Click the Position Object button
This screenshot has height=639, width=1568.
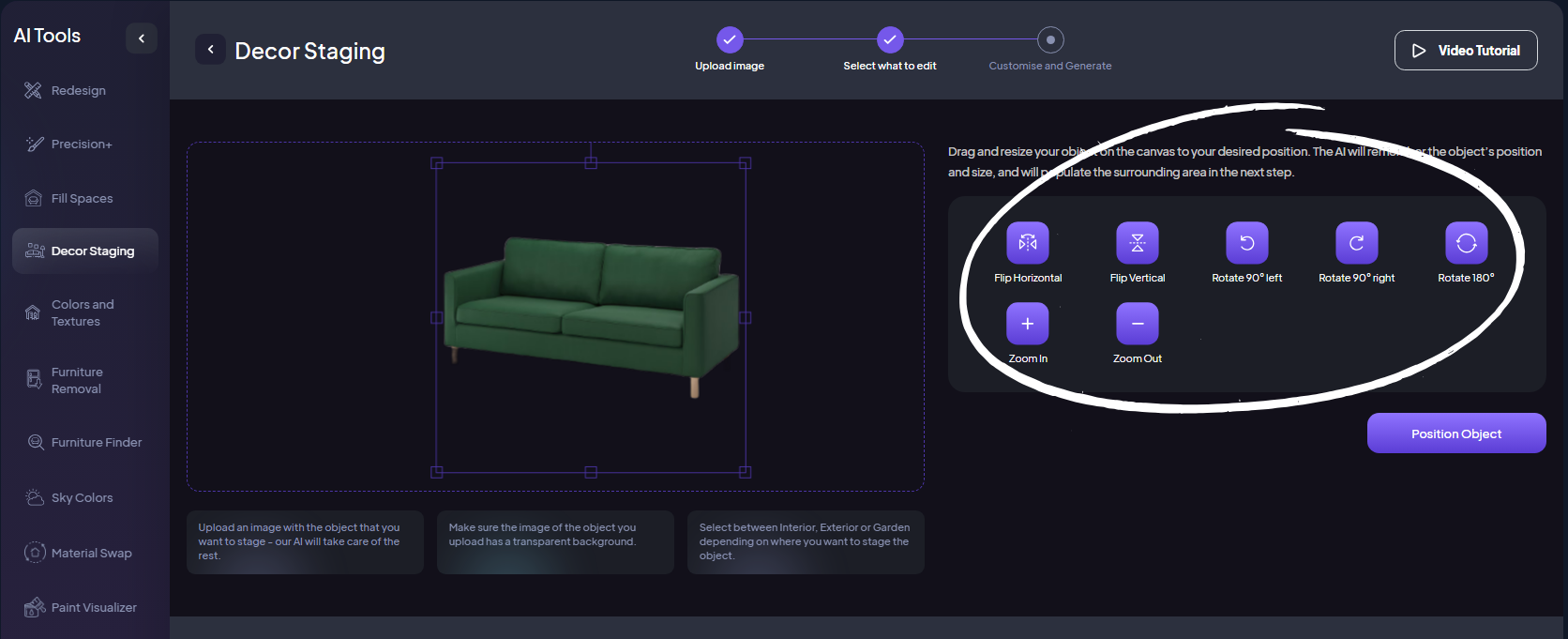[x=1455, y=434]
